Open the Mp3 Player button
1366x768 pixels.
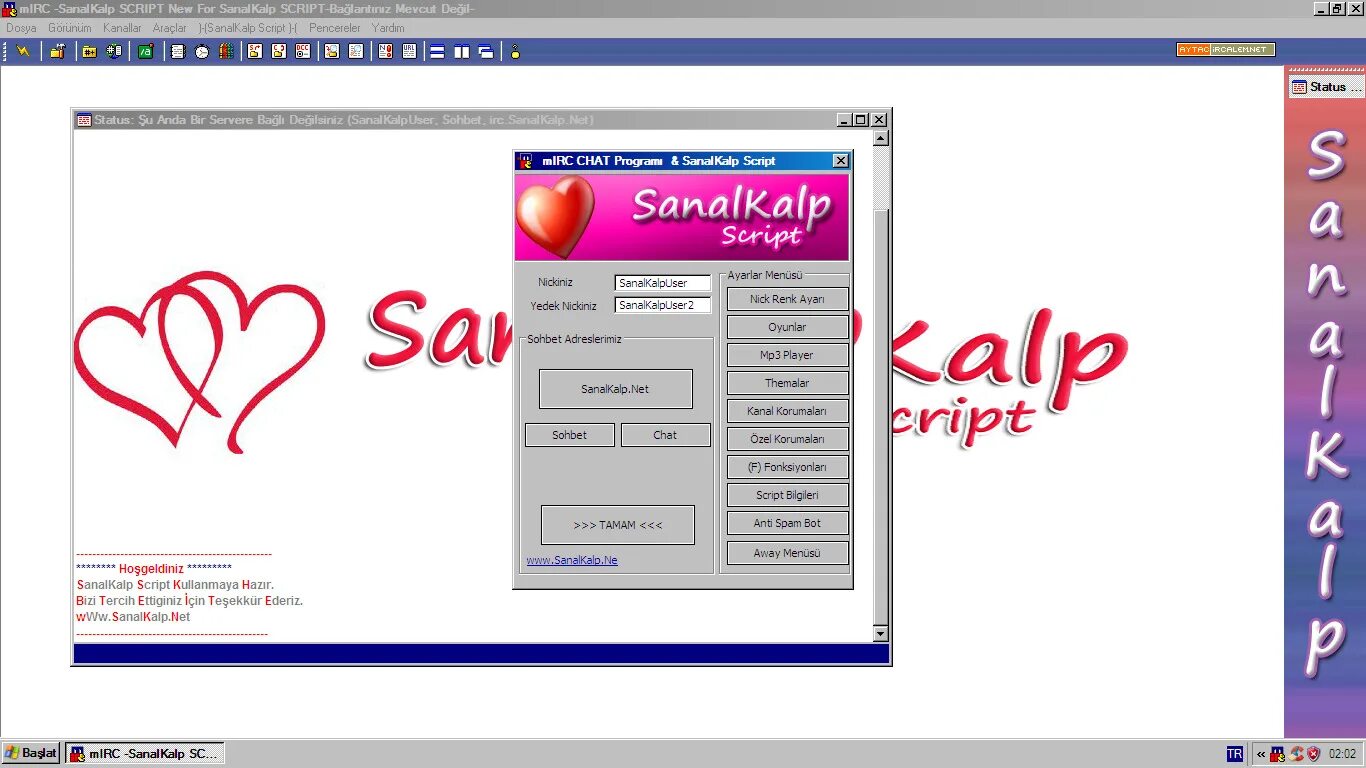pos(788,355)
